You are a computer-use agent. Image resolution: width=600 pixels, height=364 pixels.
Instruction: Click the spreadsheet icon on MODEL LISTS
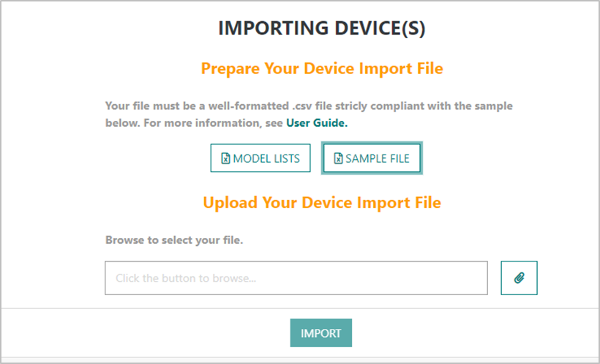226,158
